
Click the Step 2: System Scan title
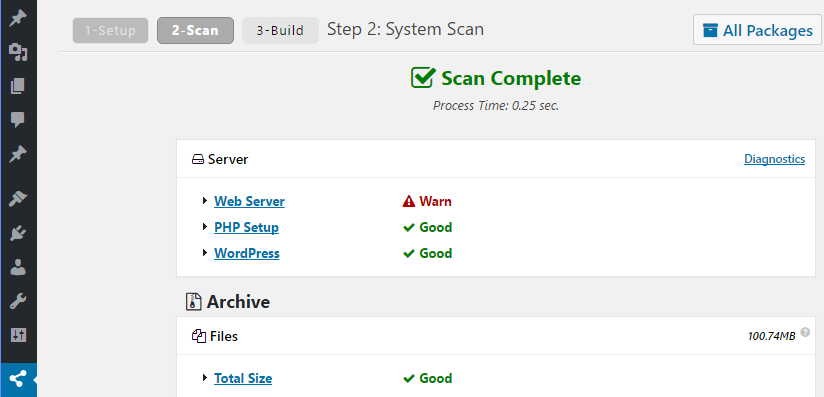(405, 29)
